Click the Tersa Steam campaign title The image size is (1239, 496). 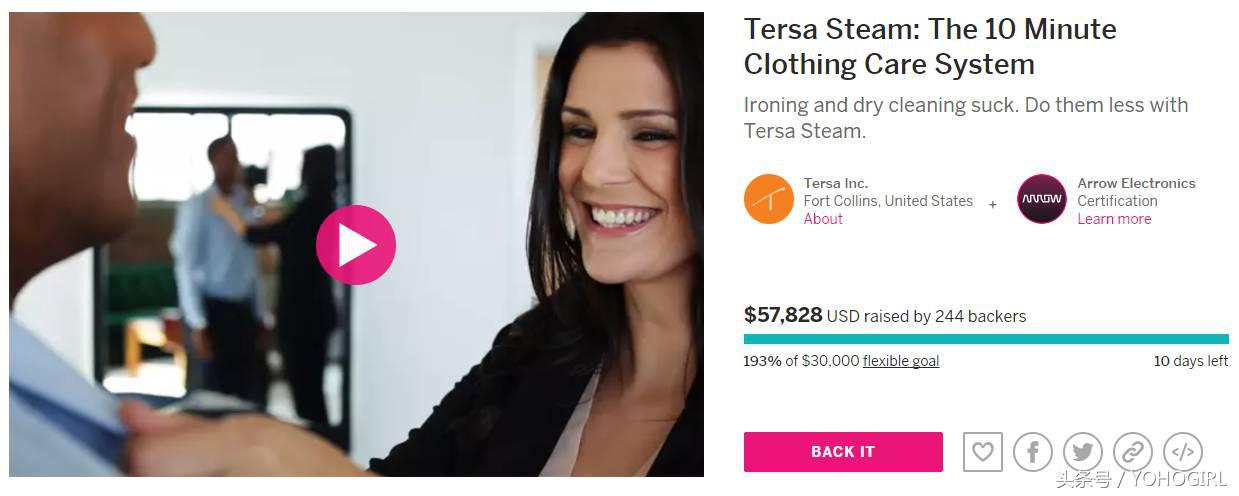pos(929,46)
